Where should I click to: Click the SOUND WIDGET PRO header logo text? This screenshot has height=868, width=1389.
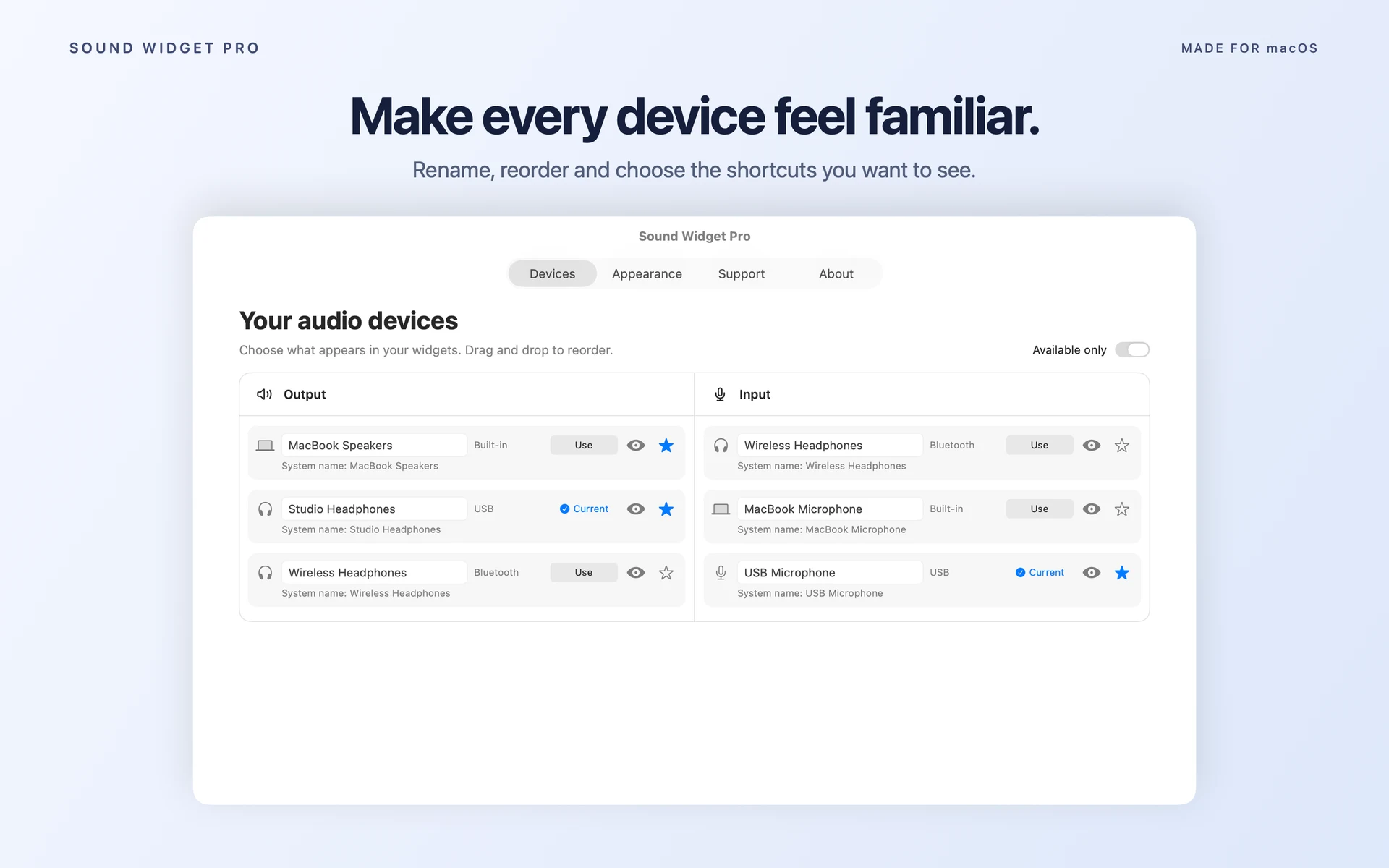(164, 48)
